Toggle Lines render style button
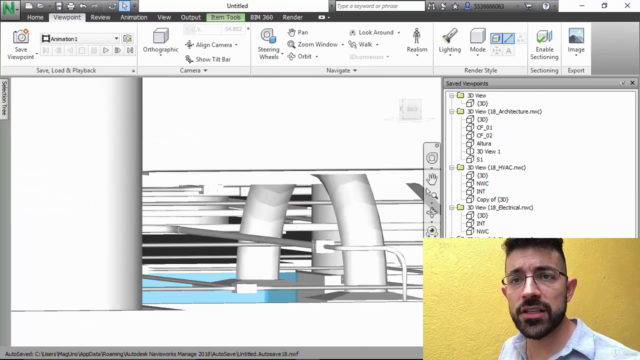 tap(508, 38)
